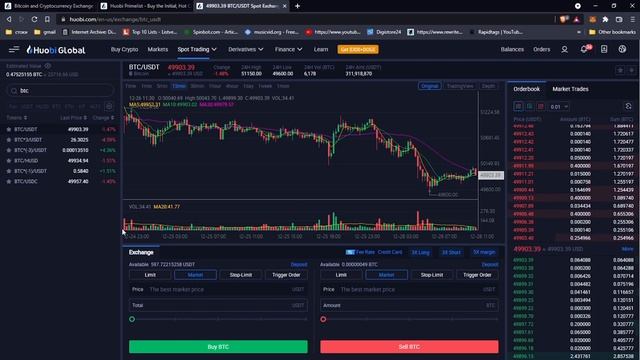Open the notifications bell icon
This screenshot has width=640, height=360.
[584, 49]
